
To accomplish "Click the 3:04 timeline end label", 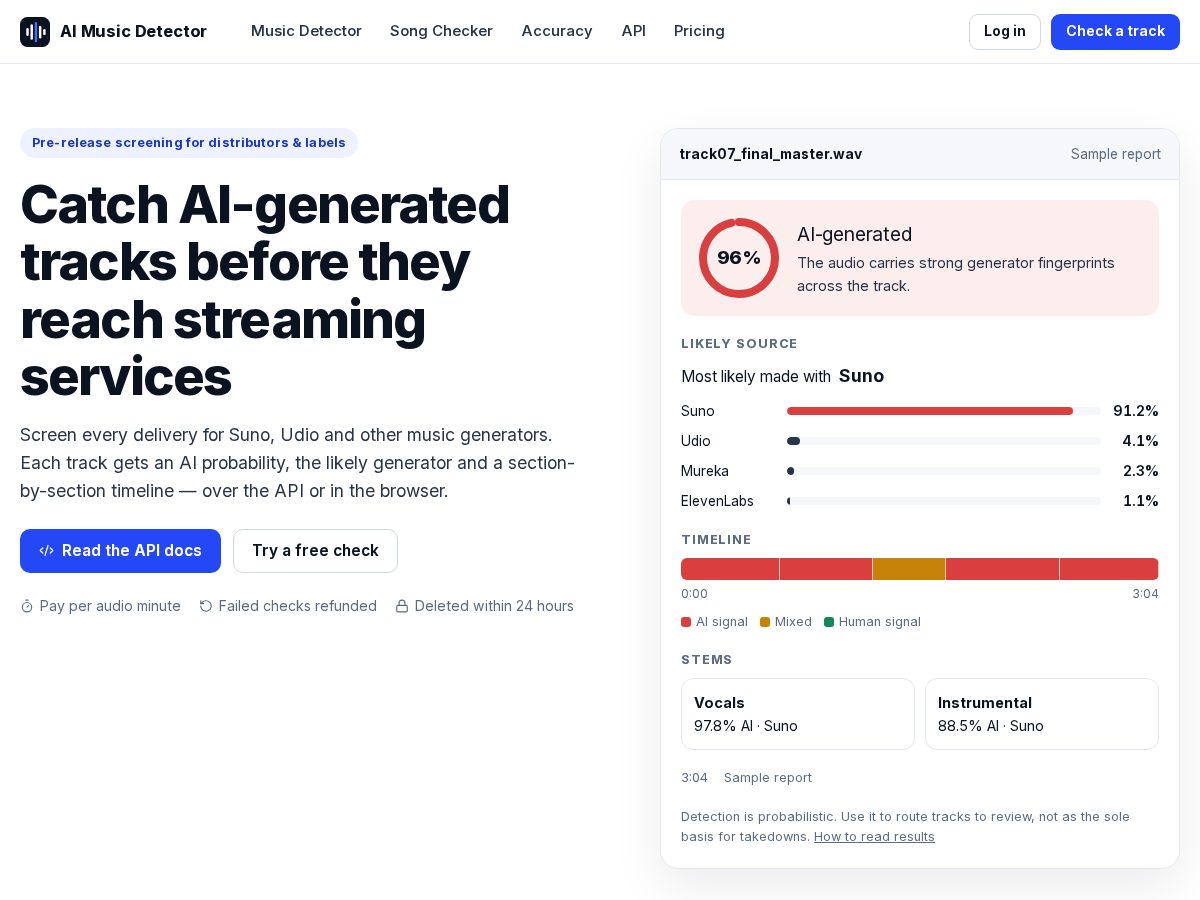I will pos(1145,594).
